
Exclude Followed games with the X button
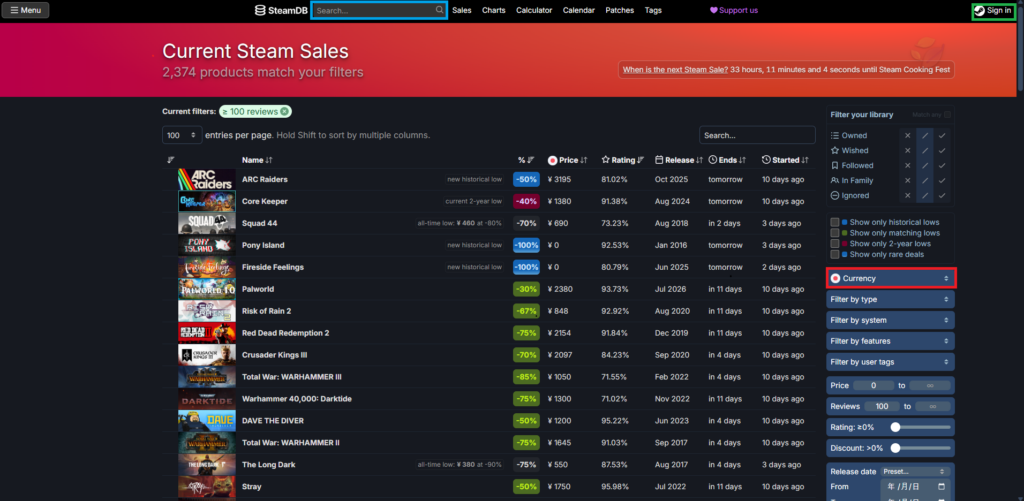click(x=907, y=166)
